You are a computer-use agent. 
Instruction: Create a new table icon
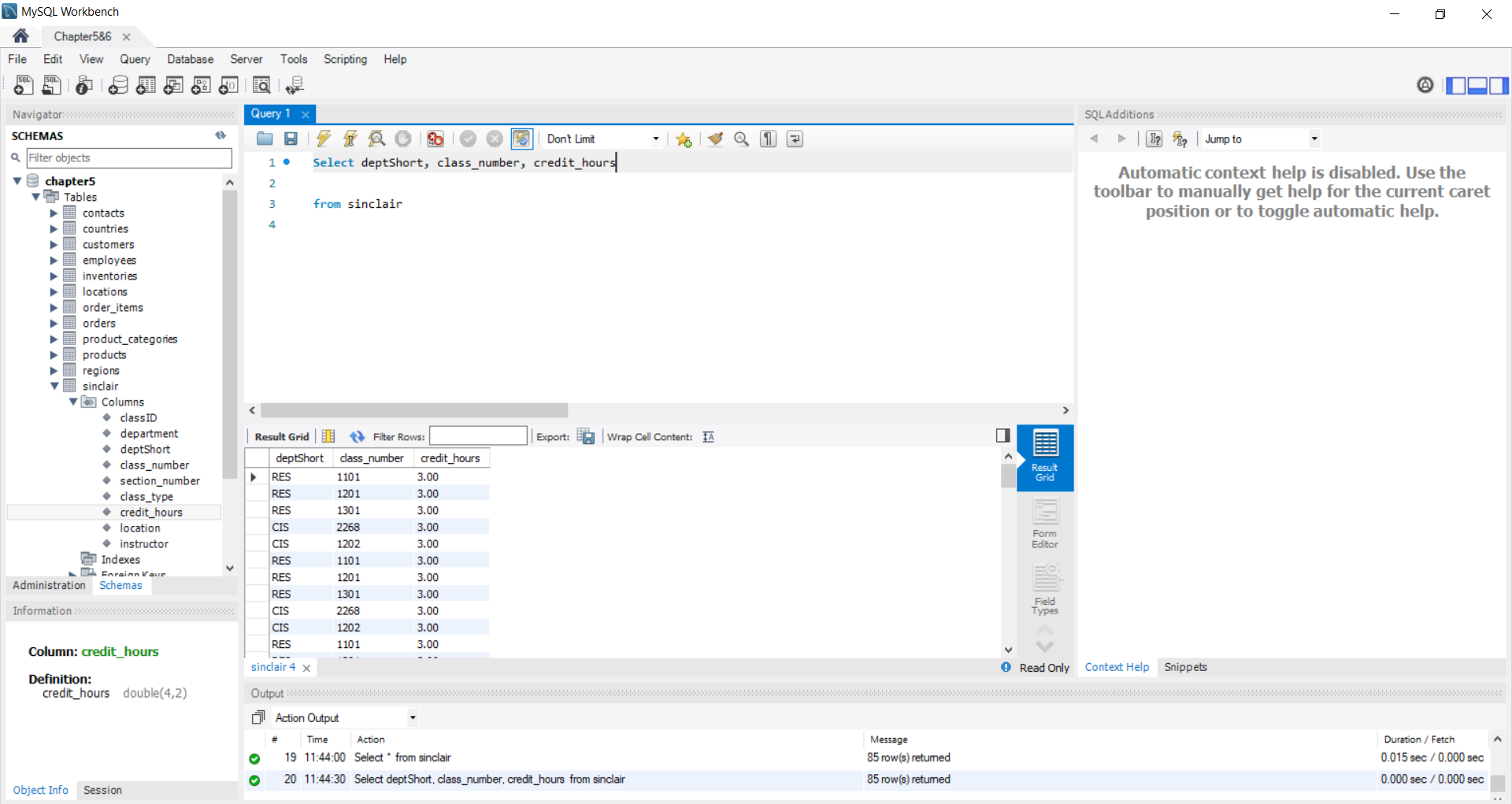pyautogui.click(x=146, y=85)
